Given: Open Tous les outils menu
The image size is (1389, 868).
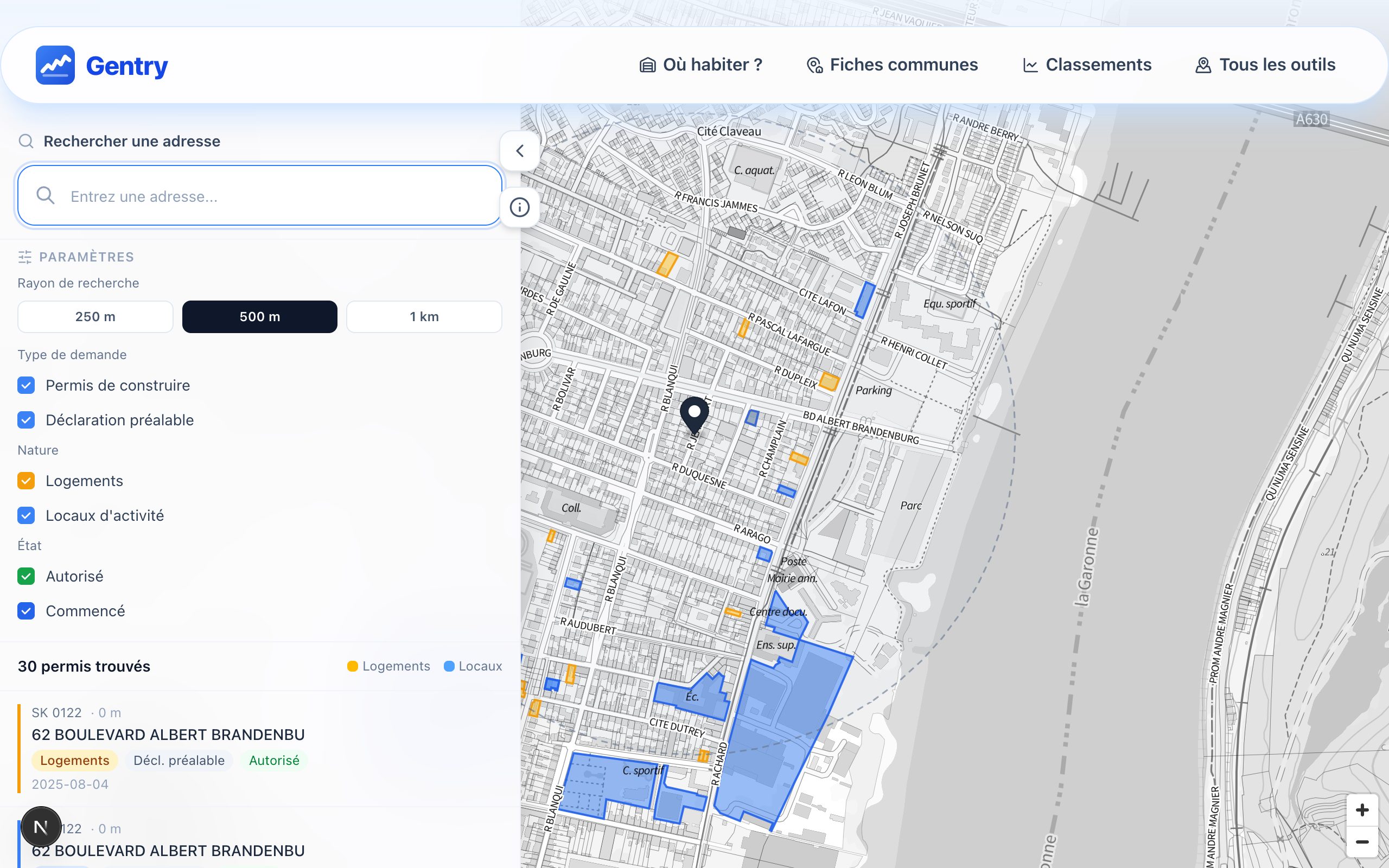Looking at the screenshot, I should 1265,65.
